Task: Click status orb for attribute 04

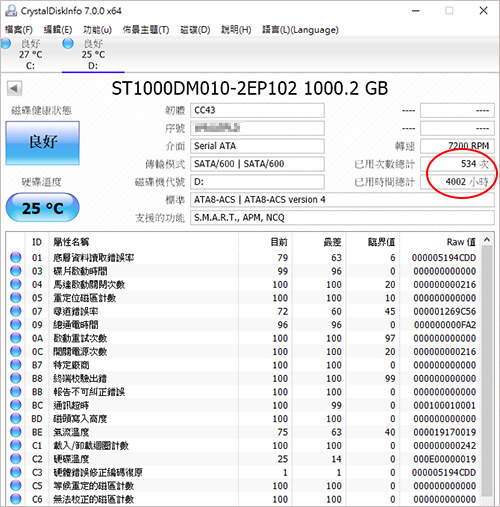Action: click(15, 284)
